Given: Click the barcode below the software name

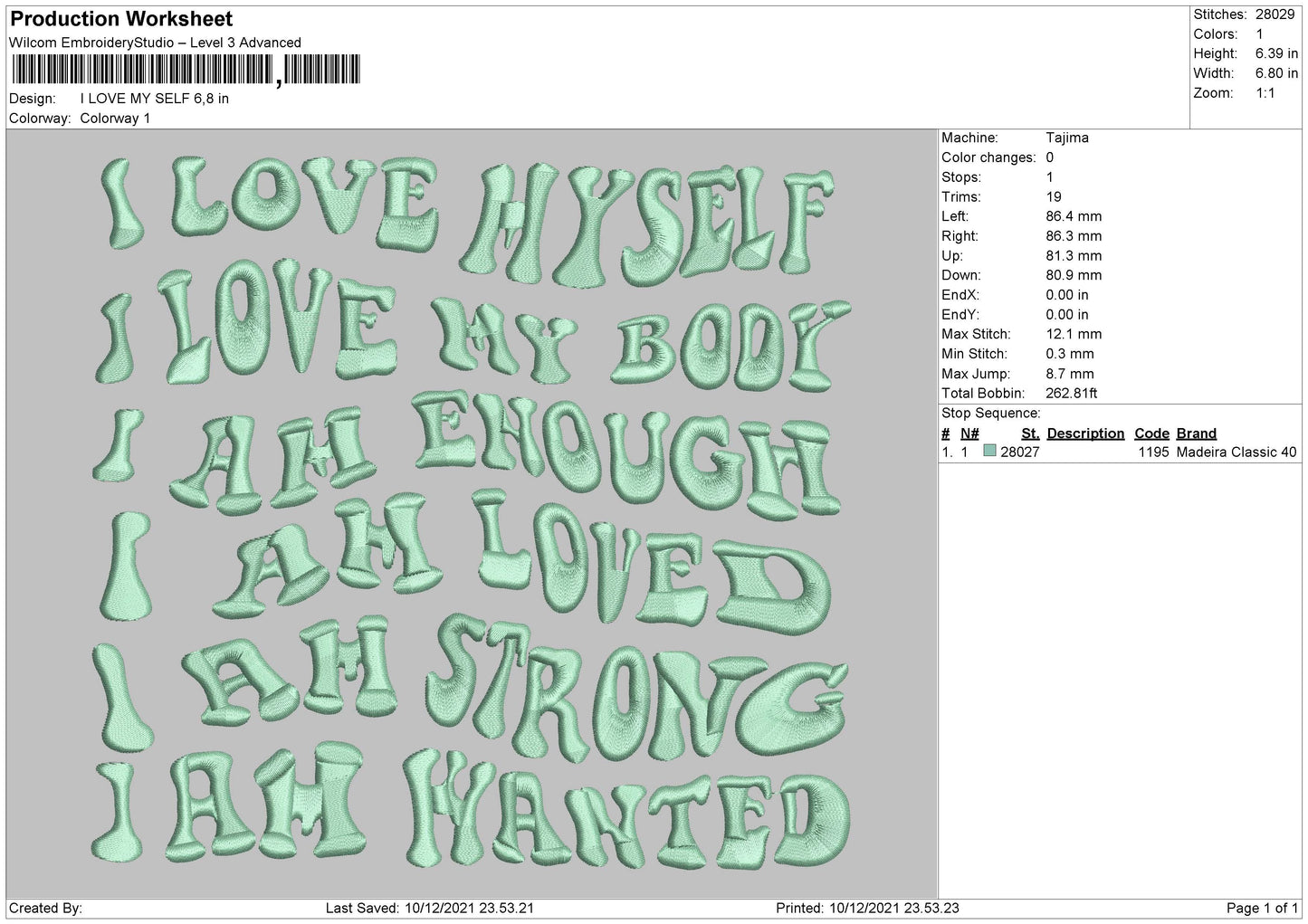Looking at the screenshot, I should (185, 70).
